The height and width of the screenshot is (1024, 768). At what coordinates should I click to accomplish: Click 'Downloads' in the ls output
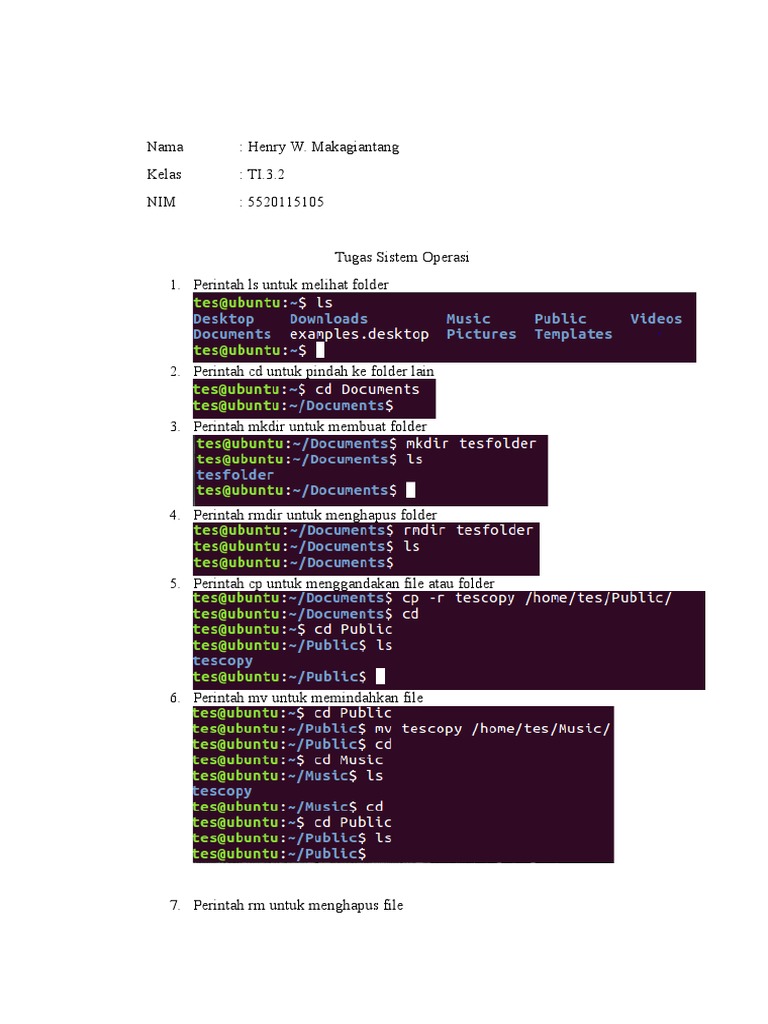point(328,319)
